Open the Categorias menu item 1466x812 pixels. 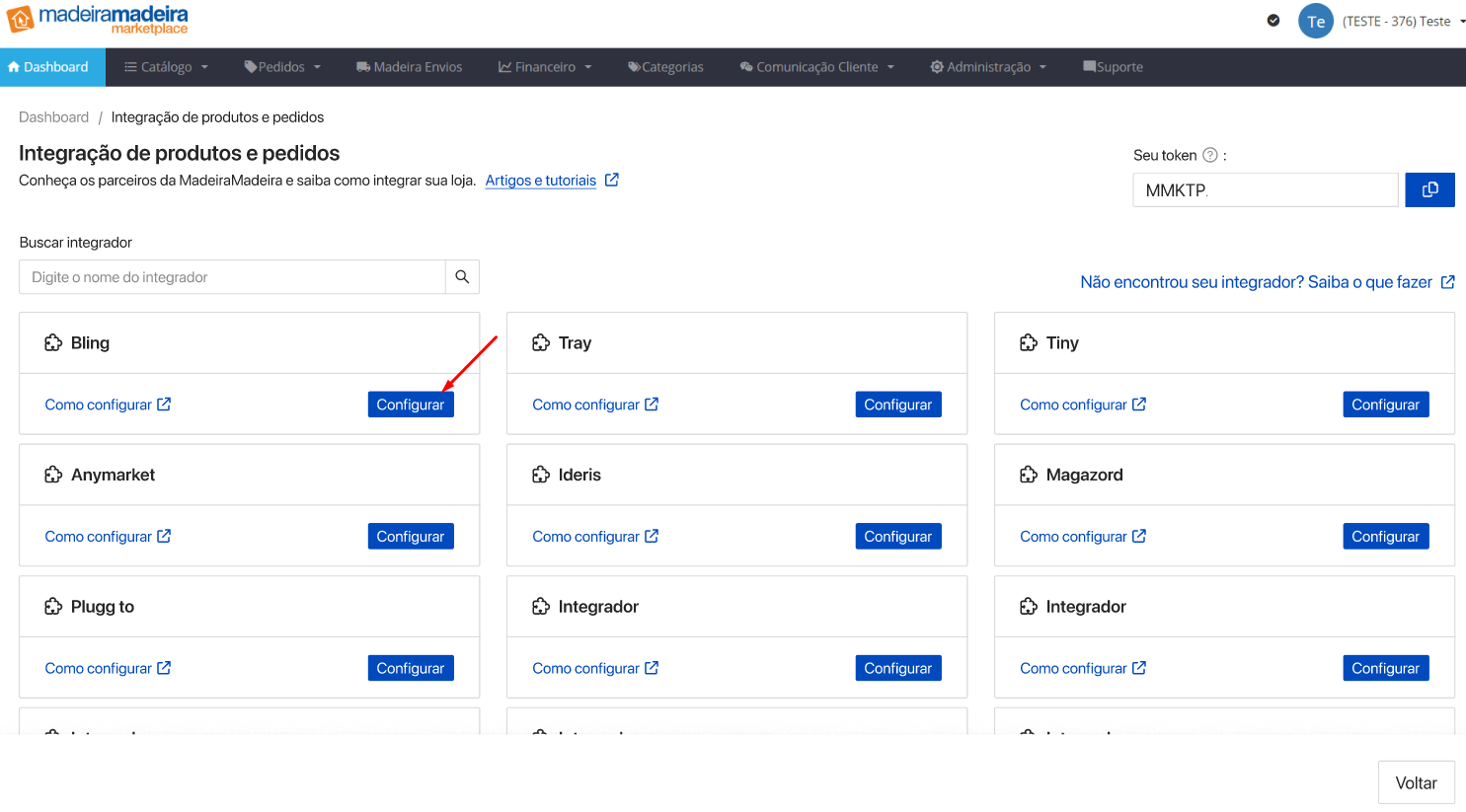pyautogui.click(x=665, y=67)
